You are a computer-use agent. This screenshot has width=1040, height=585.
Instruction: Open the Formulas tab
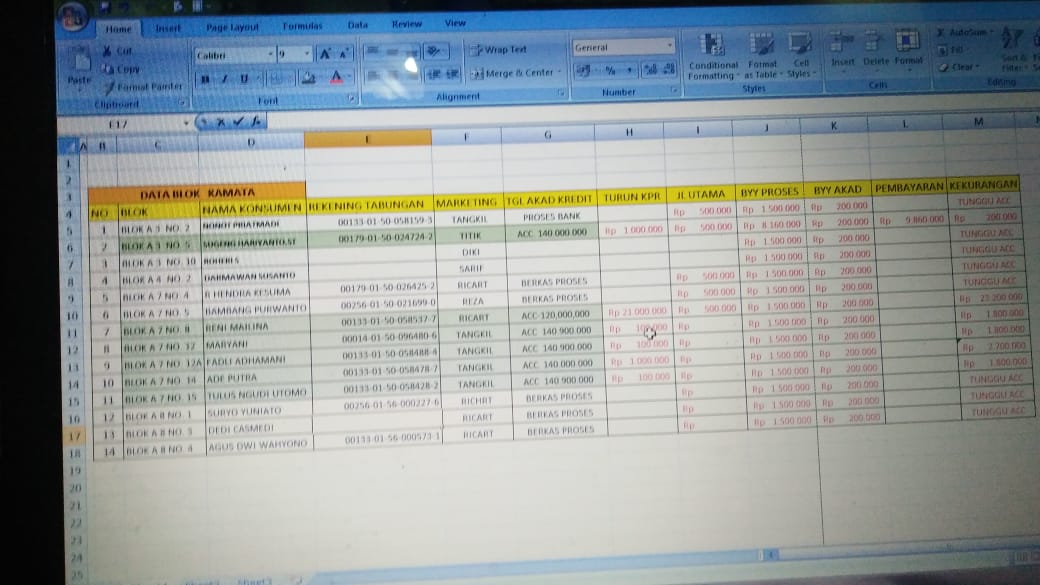tap(302, 26)
